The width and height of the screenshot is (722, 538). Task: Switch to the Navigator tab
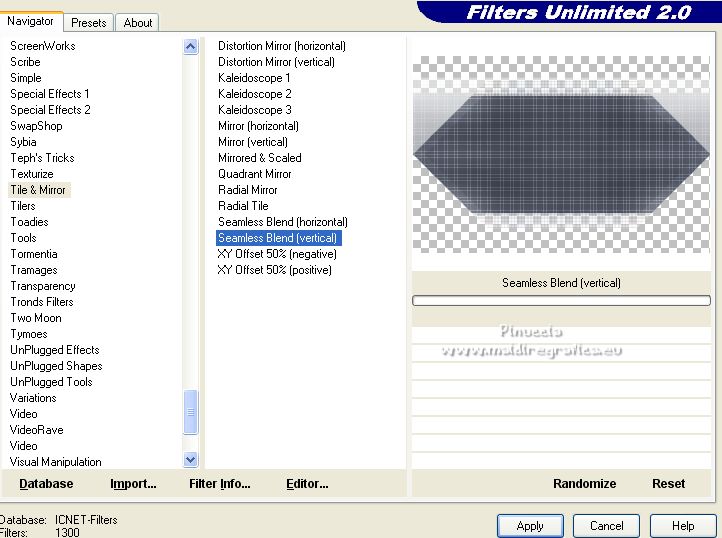click(x=30, y=21)
